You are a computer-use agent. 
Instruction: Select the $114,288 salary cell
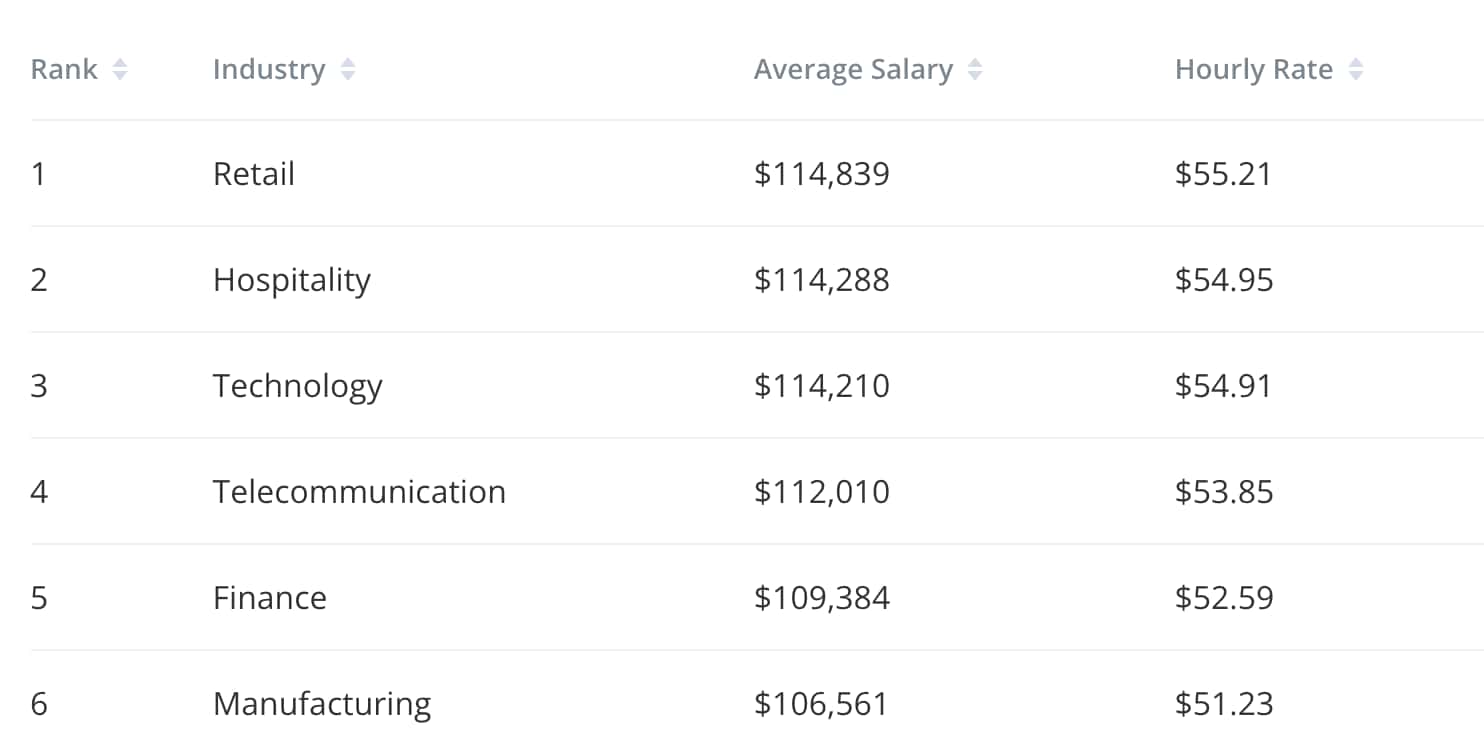tap(821, 280)
